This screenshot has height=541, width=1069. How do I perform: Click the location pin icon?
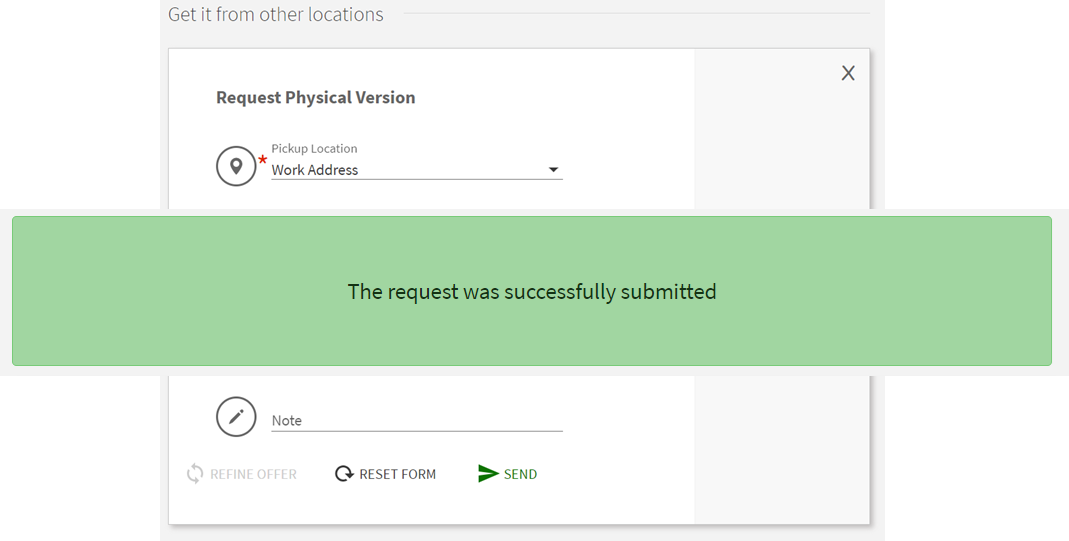[x=236, y=166]
